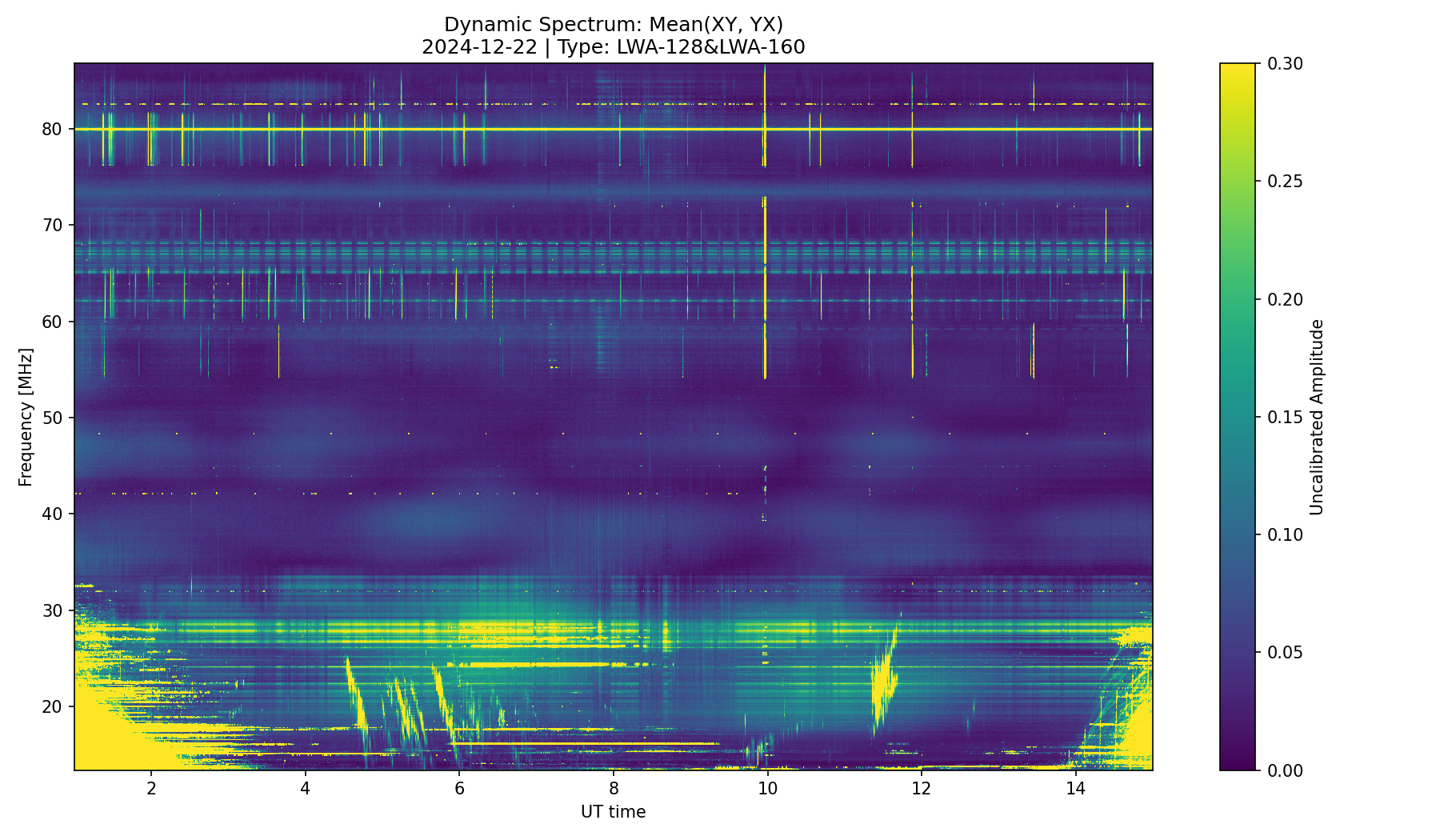Click the 10 tick label on UT time axis
The height and width of the screenshot is (840, 1440).
coord(767,789)
